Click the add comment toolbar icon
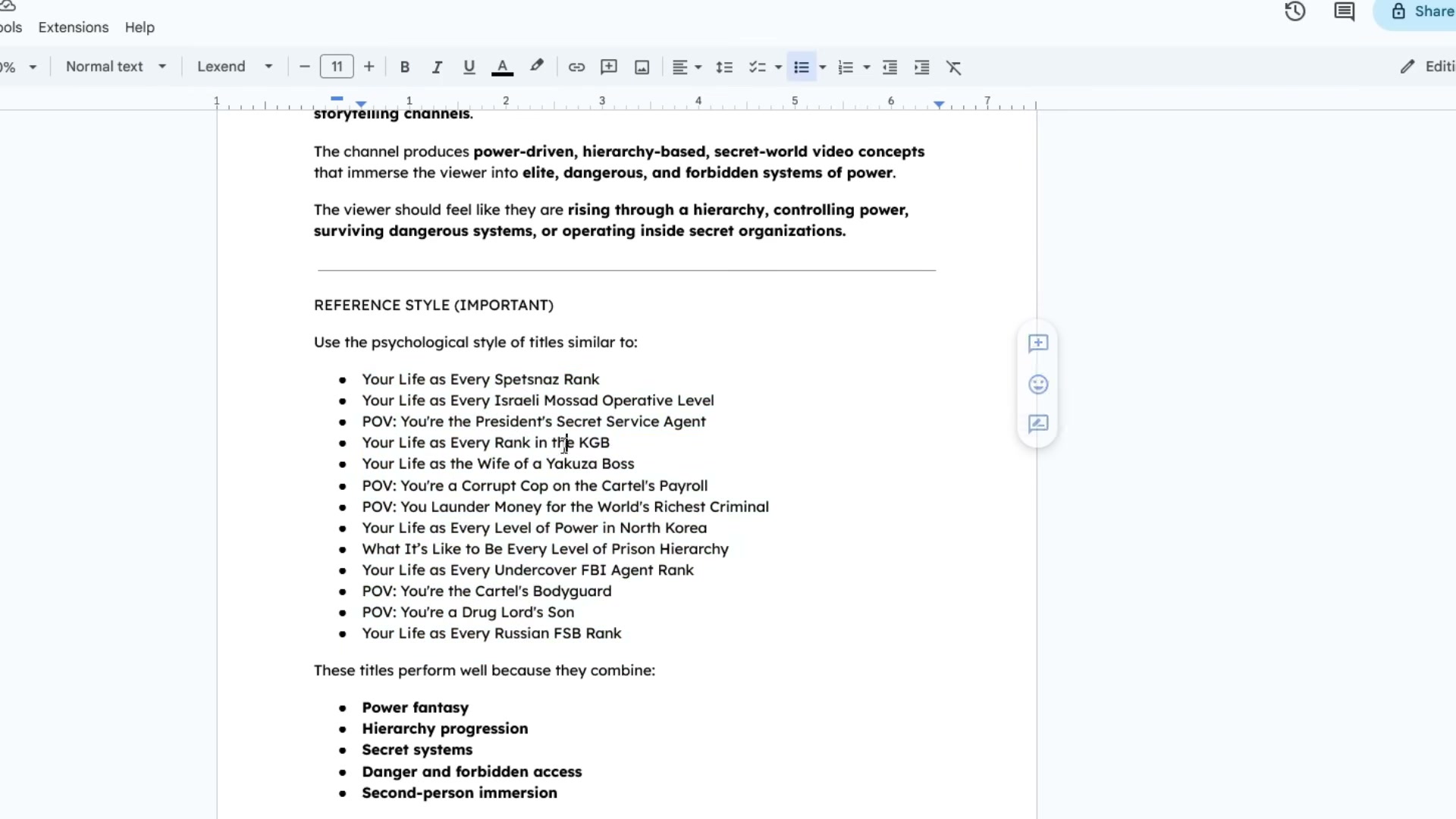The image size is (1456, 819). pos(608,67)
